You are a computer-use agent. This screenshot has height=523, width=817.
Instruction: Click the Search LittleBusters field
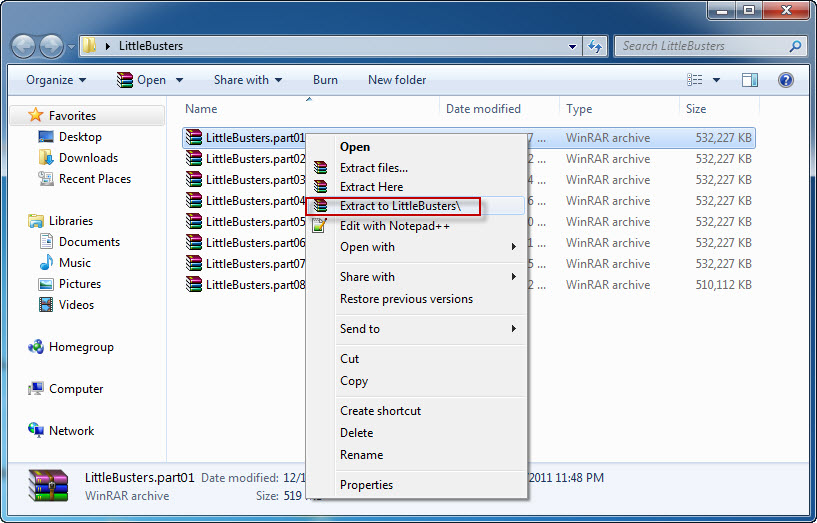tap(711, 46)
